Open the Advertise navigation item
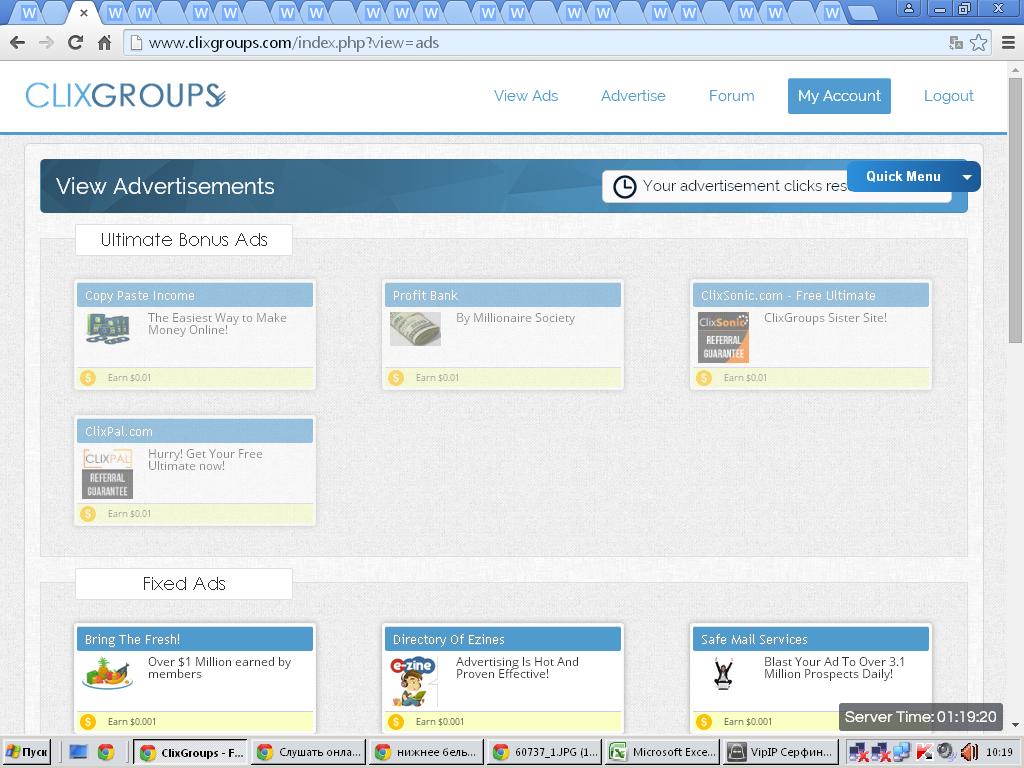 coord(633,96)
